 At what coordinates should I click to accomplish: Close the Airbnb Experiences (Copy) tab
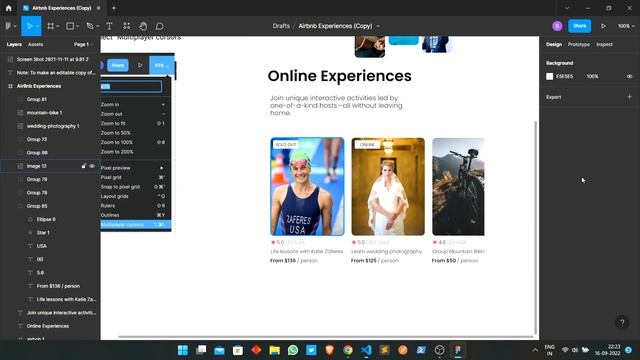pyautogui.click(x=98, y=8)
